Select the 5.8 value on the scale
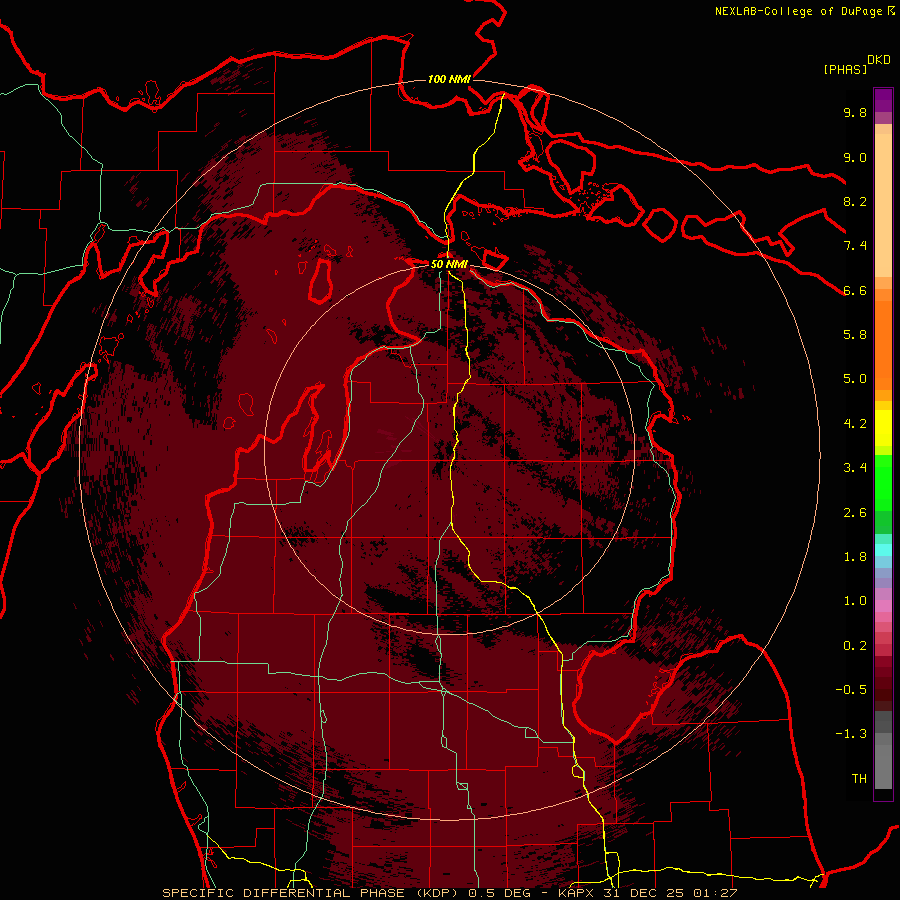Viewport: 900px width, 900px height. [855, 335]
